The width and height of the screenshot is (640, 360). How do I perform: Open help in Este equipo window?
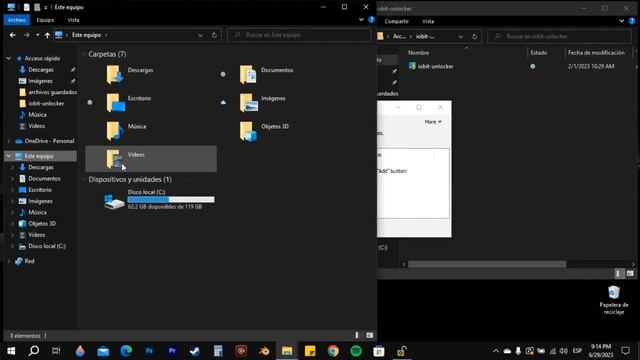pyautogui.click(x=371, y=20)
